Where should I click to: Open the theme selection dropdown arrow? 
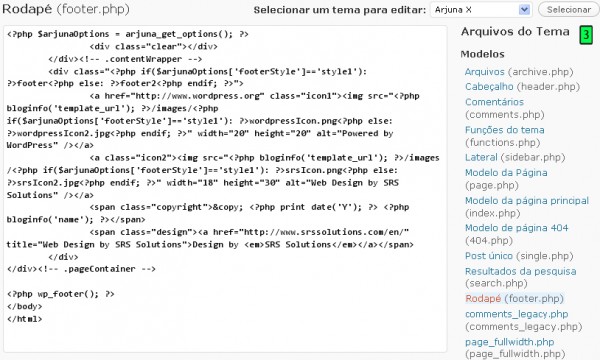524,10
